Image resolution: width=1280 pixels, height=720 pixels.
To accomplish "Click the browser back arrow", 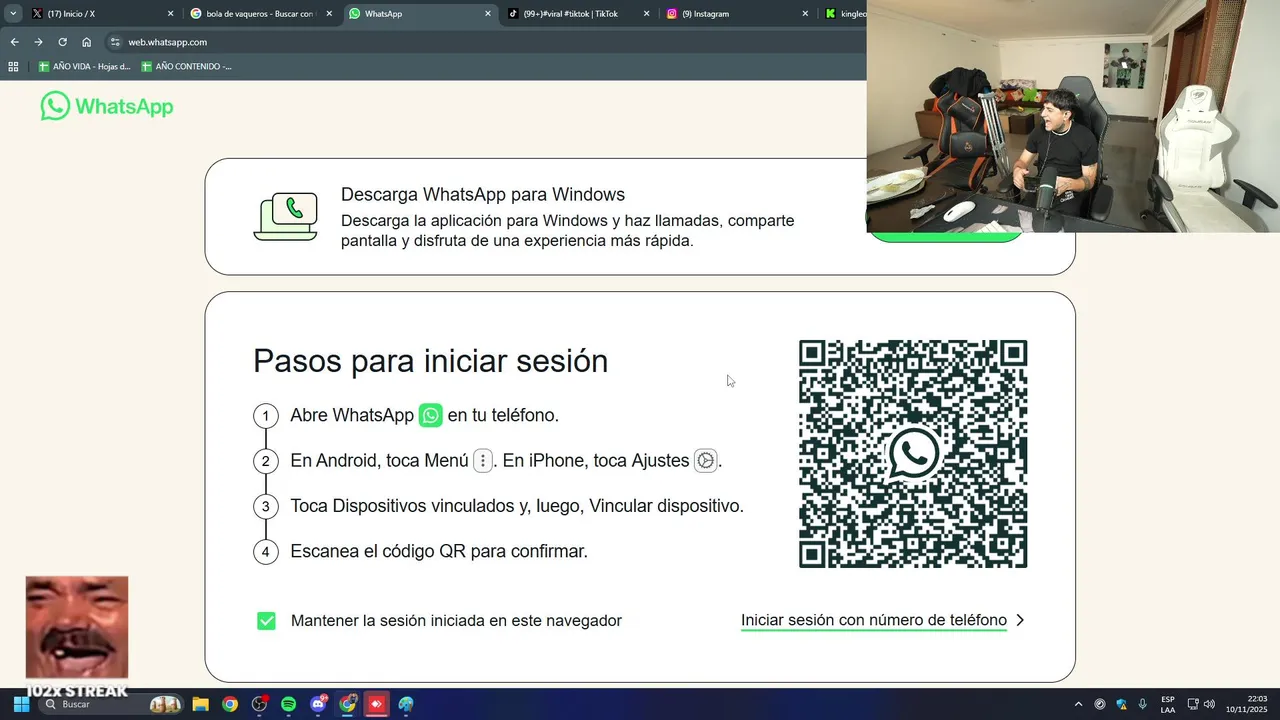I will point(14,42).
